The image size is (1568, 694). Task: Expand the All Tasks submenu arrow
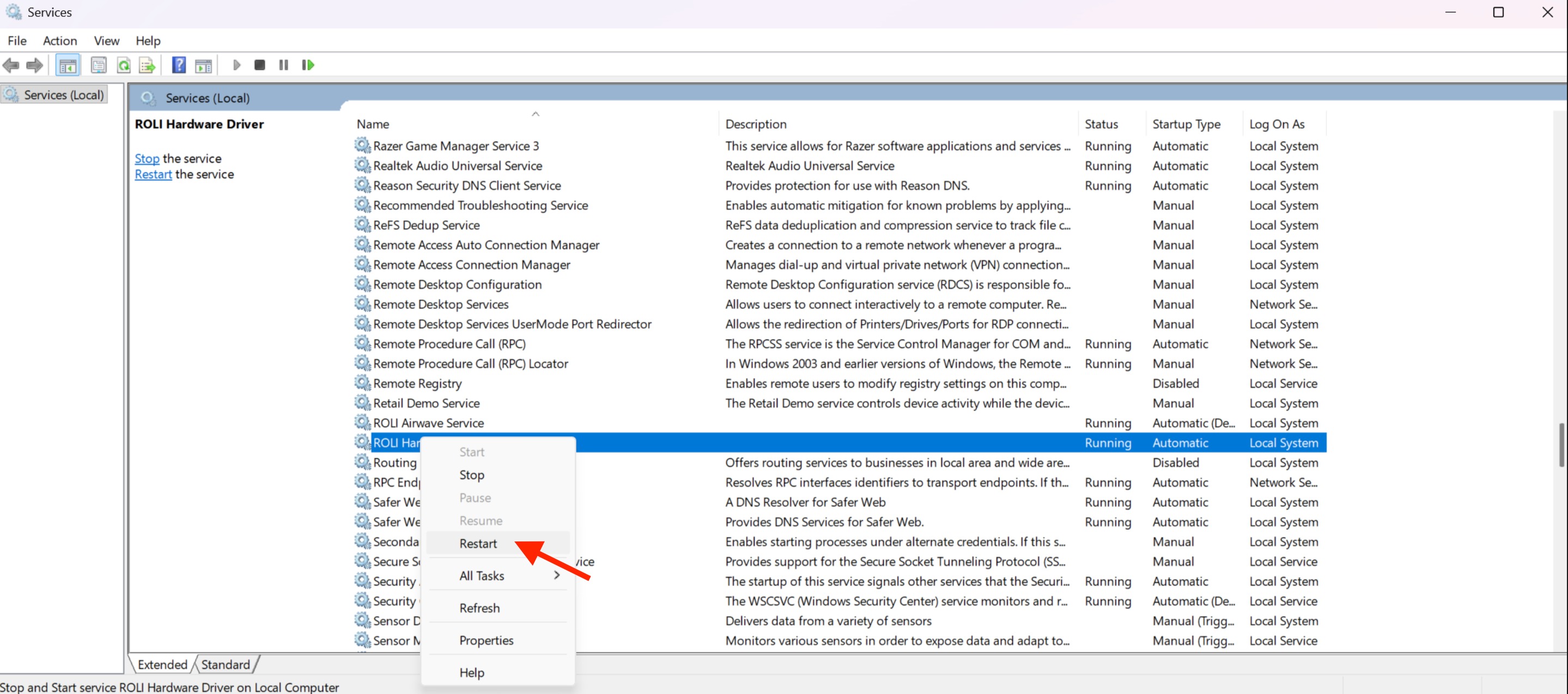(x=556, y=575)
